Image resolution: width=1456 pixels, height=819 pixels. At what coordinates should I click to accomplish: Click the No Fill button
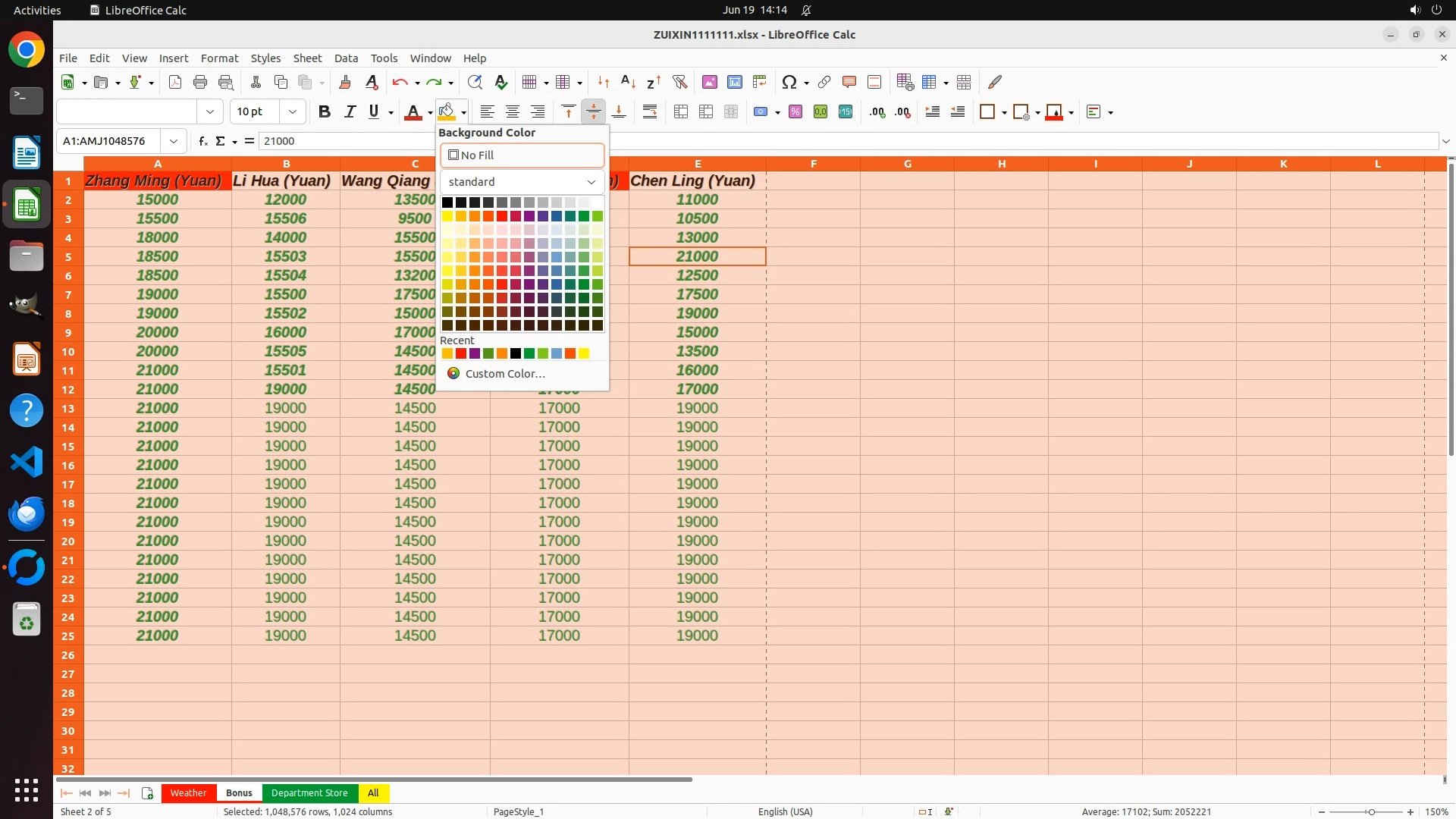(522, 155)
